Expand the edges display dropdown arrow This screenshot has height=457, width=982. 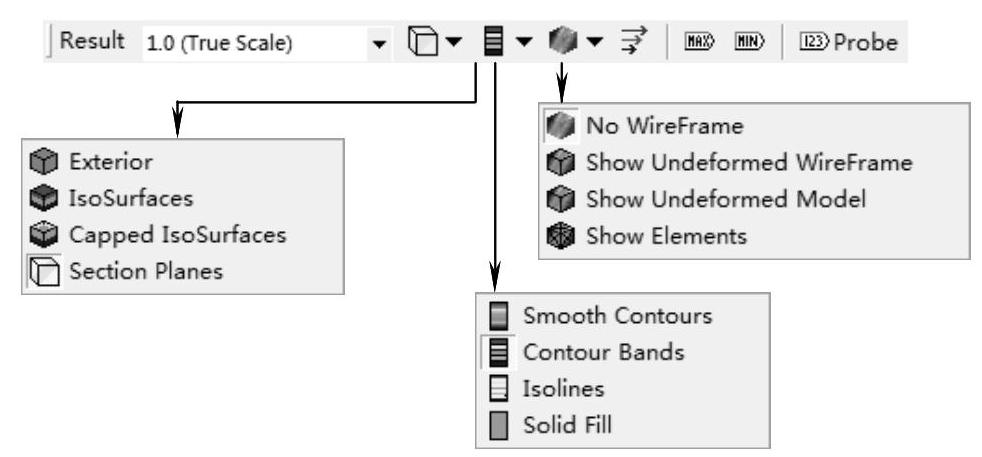594,43
